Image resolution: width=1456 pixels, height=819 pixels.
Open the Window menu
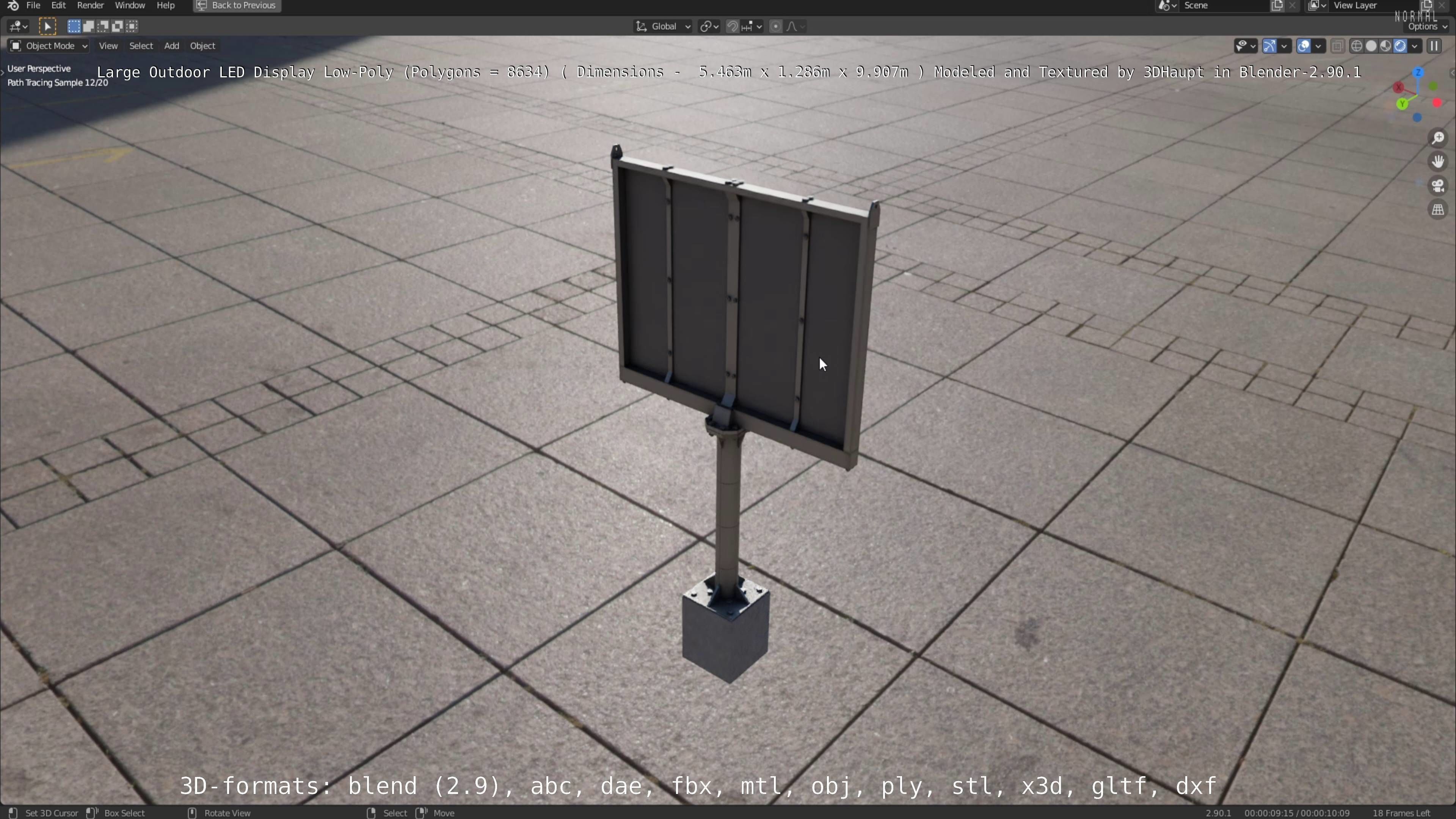click(x=130, y=6)
